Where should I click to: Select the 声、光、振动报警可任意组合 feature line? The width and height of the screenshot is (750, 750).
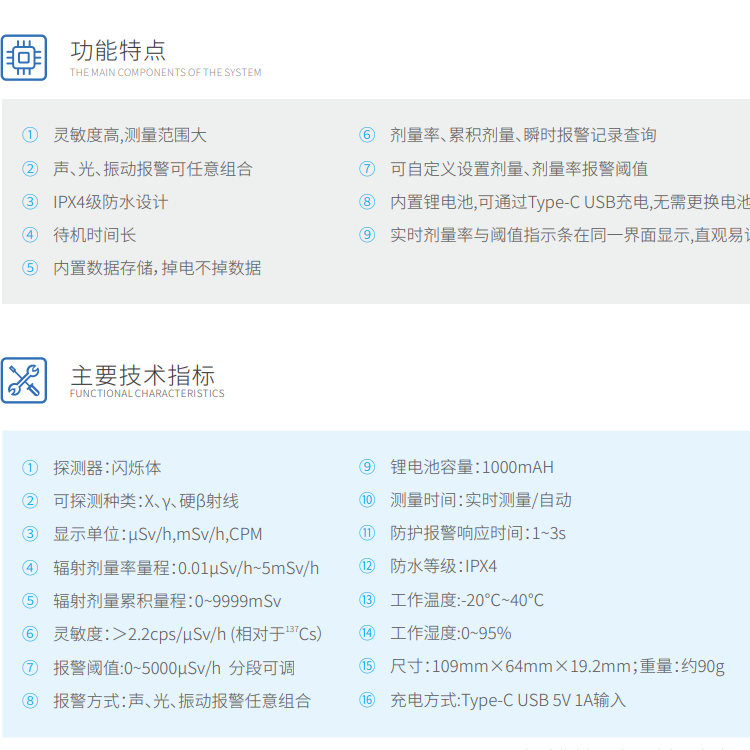click(152, 169)
